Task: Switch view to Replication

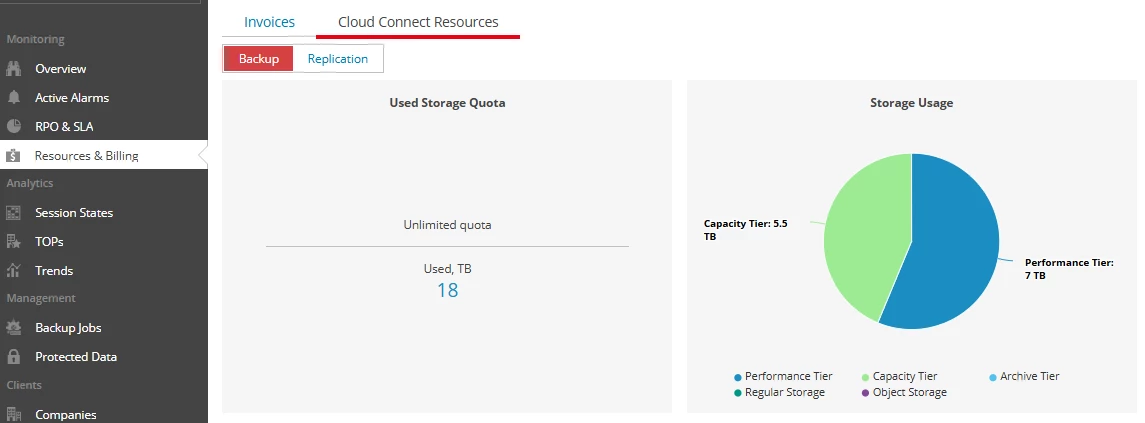Action: 338,59
